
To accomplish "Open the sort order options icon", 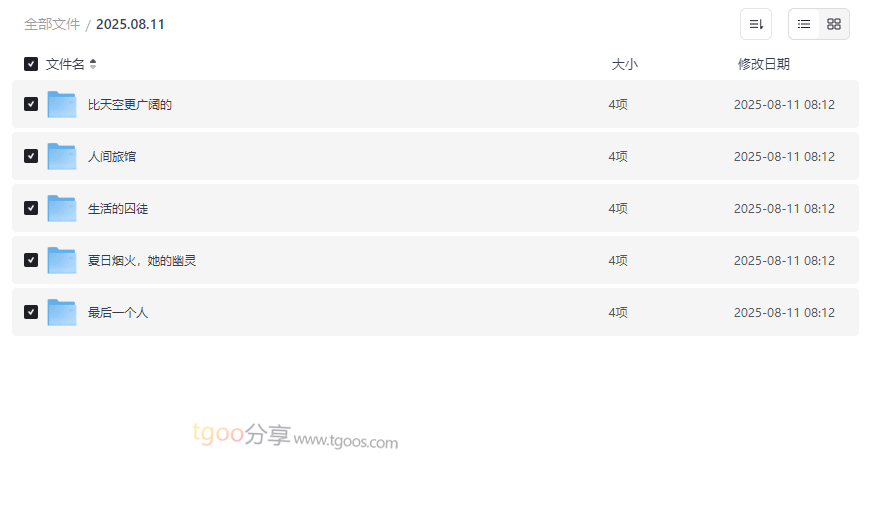I will [x=756, y=24].
